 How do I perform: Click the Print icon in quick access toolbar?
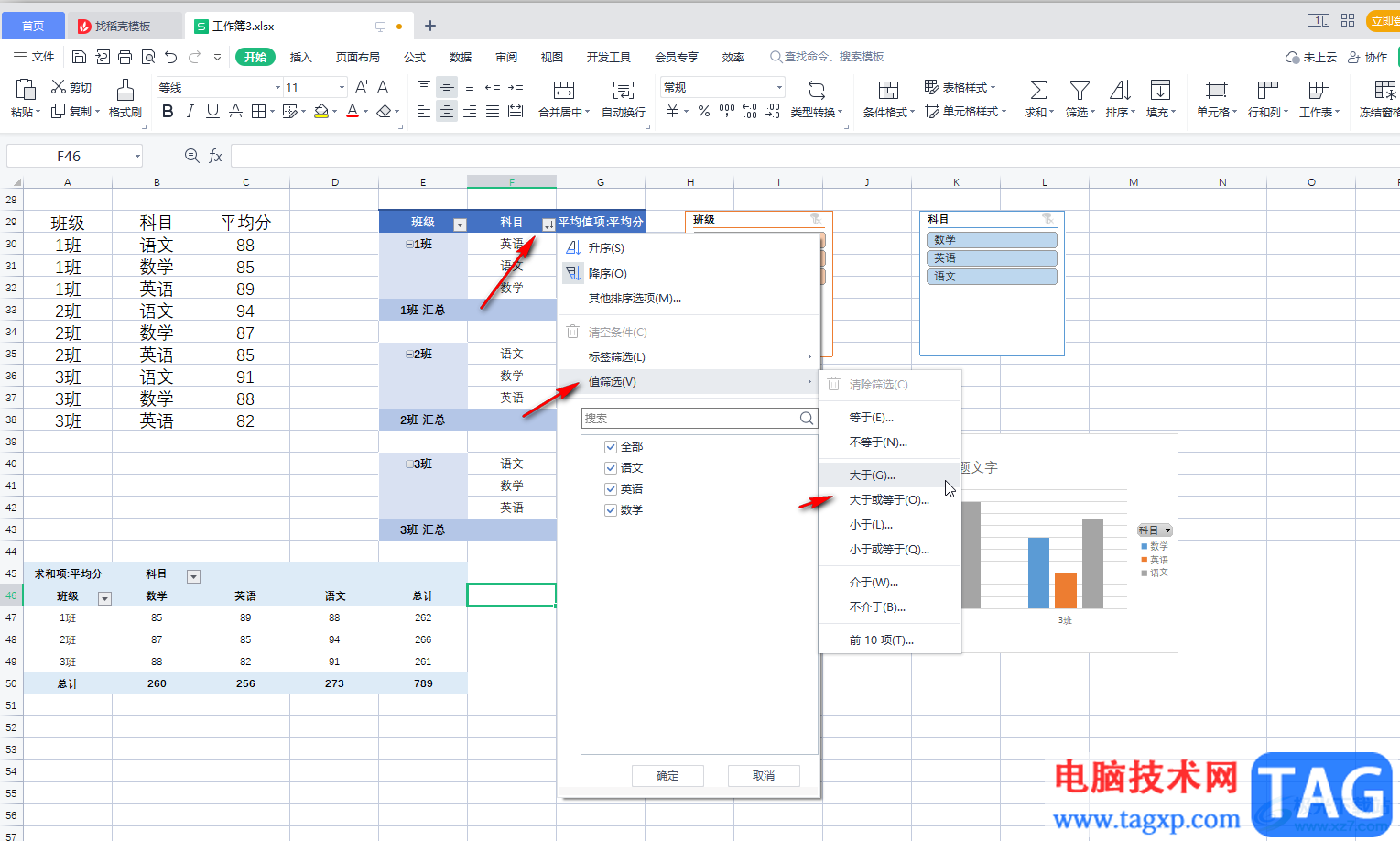[125, 57]
